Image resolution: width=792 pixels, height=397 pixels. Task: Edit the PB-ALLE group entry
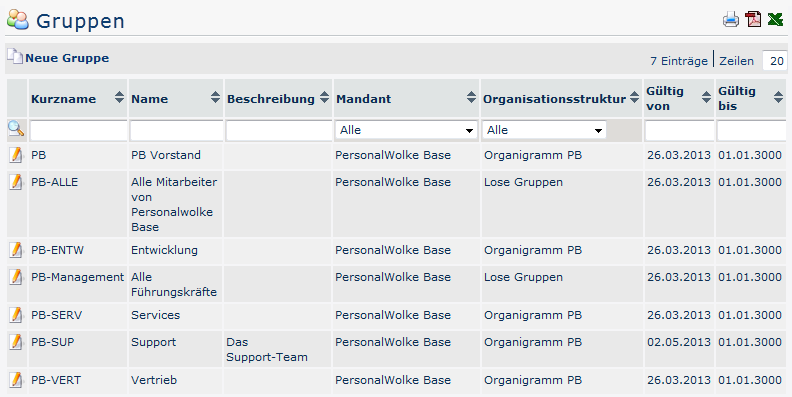point(16,182)
